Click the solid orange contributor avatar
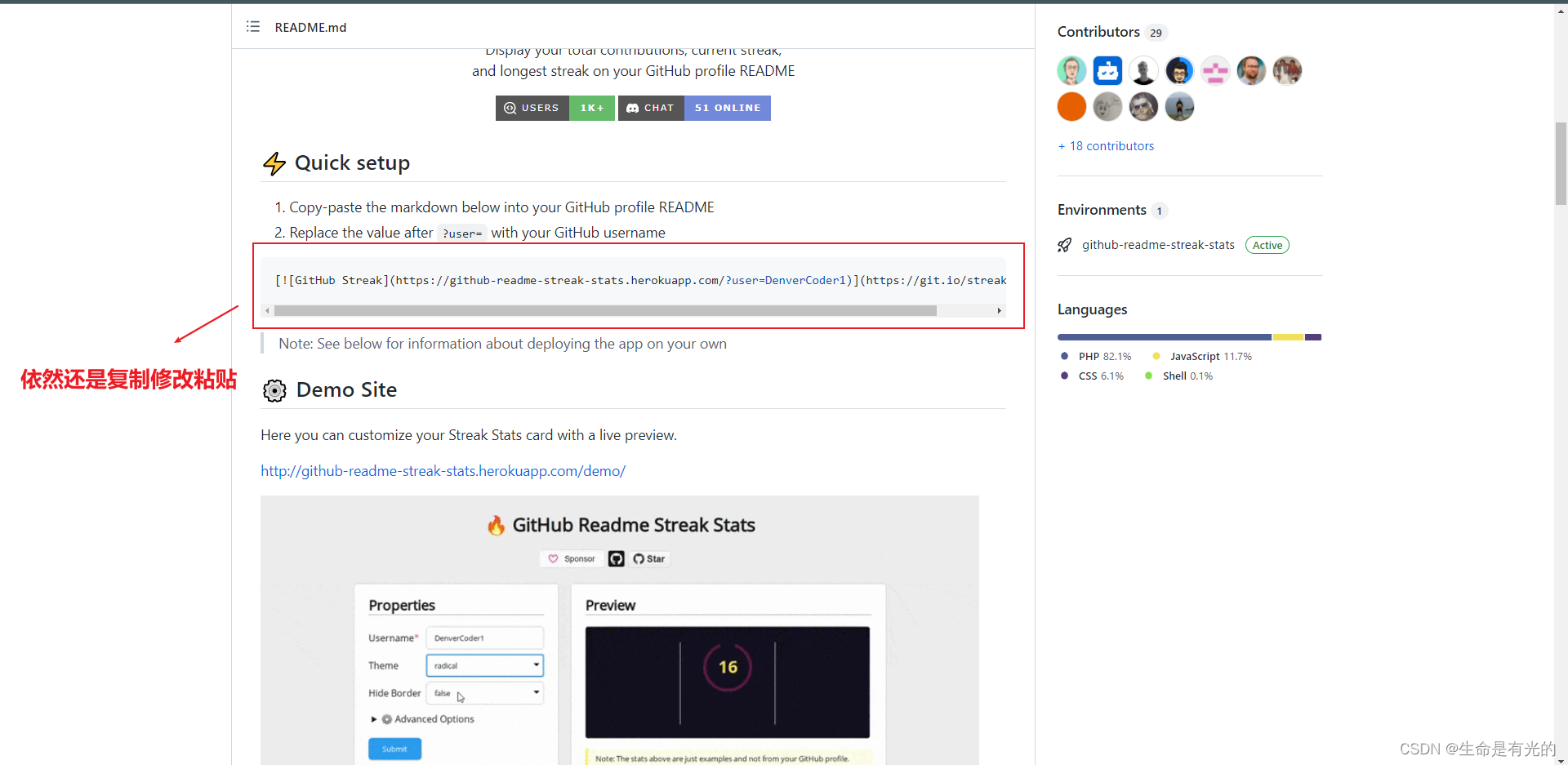Image resolution: width=1568 pixels, height=765 pixels. click(x=1071, y=107)
